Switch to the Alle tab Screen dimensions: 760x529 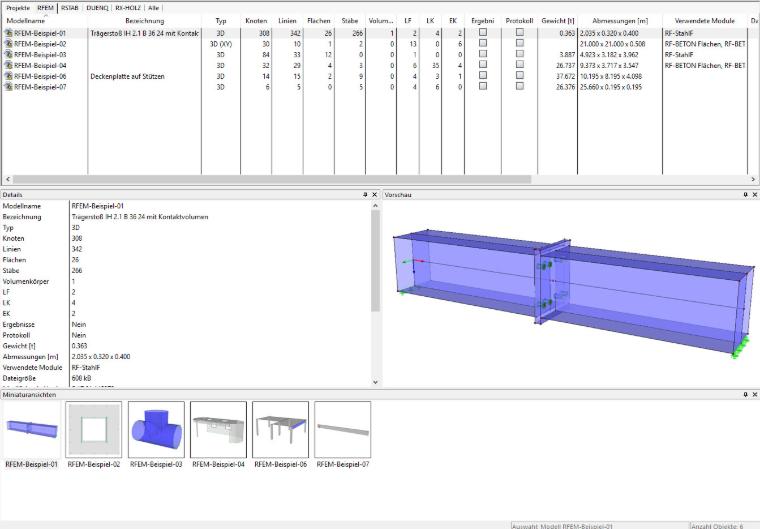(153, 8)
